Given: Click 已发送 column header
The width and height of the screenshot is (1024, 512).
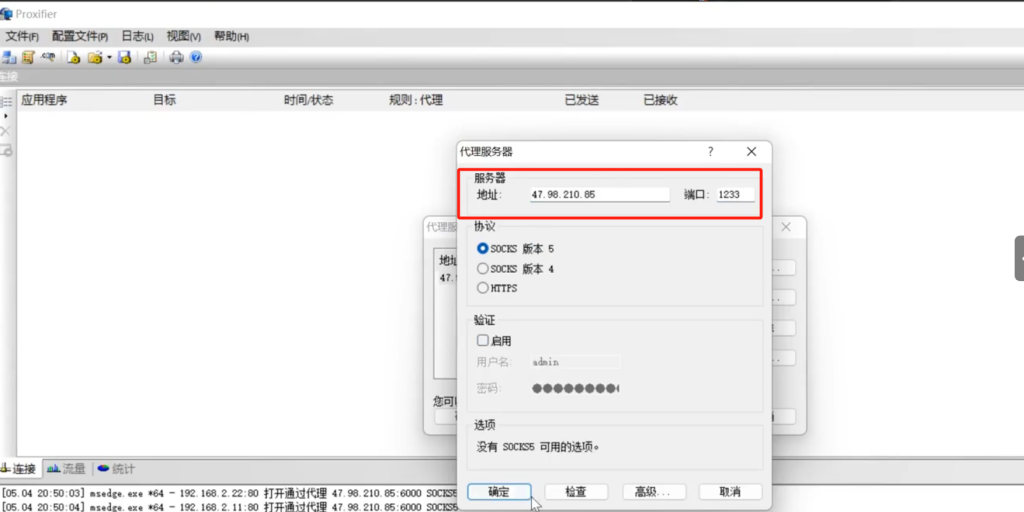Looking at the screenshot, I should (582, 101).
